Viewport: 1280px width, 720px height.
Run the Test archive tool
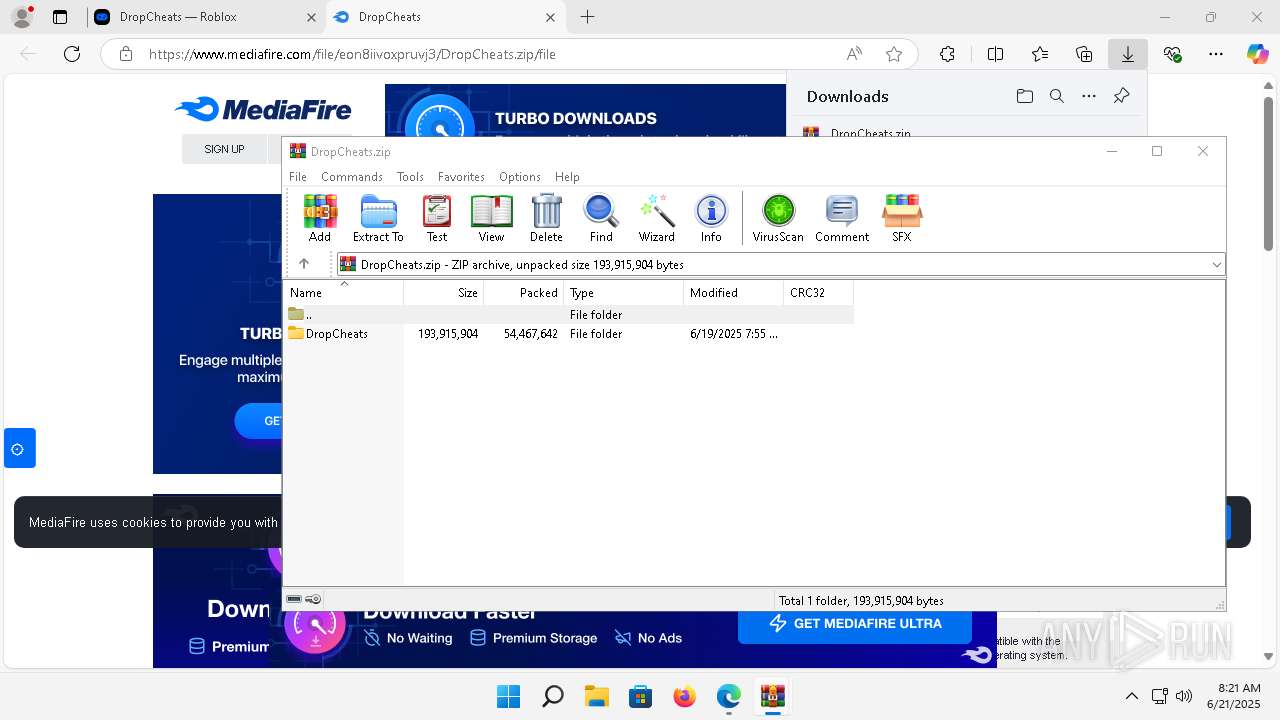pyautogui.click(x=437, y=218)
